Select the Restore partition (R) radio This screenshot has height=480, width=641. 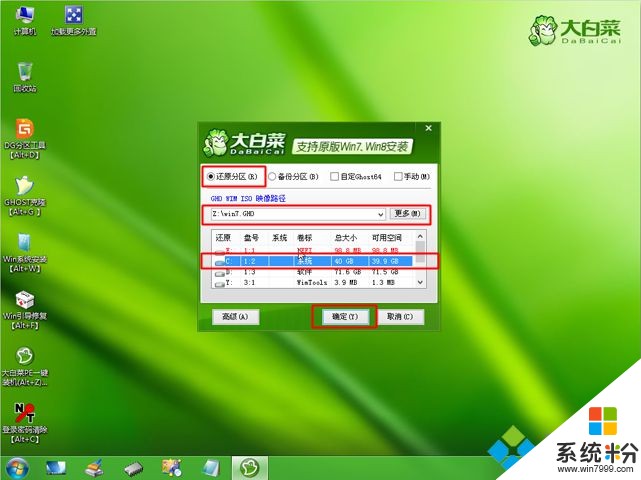point(232,177)
